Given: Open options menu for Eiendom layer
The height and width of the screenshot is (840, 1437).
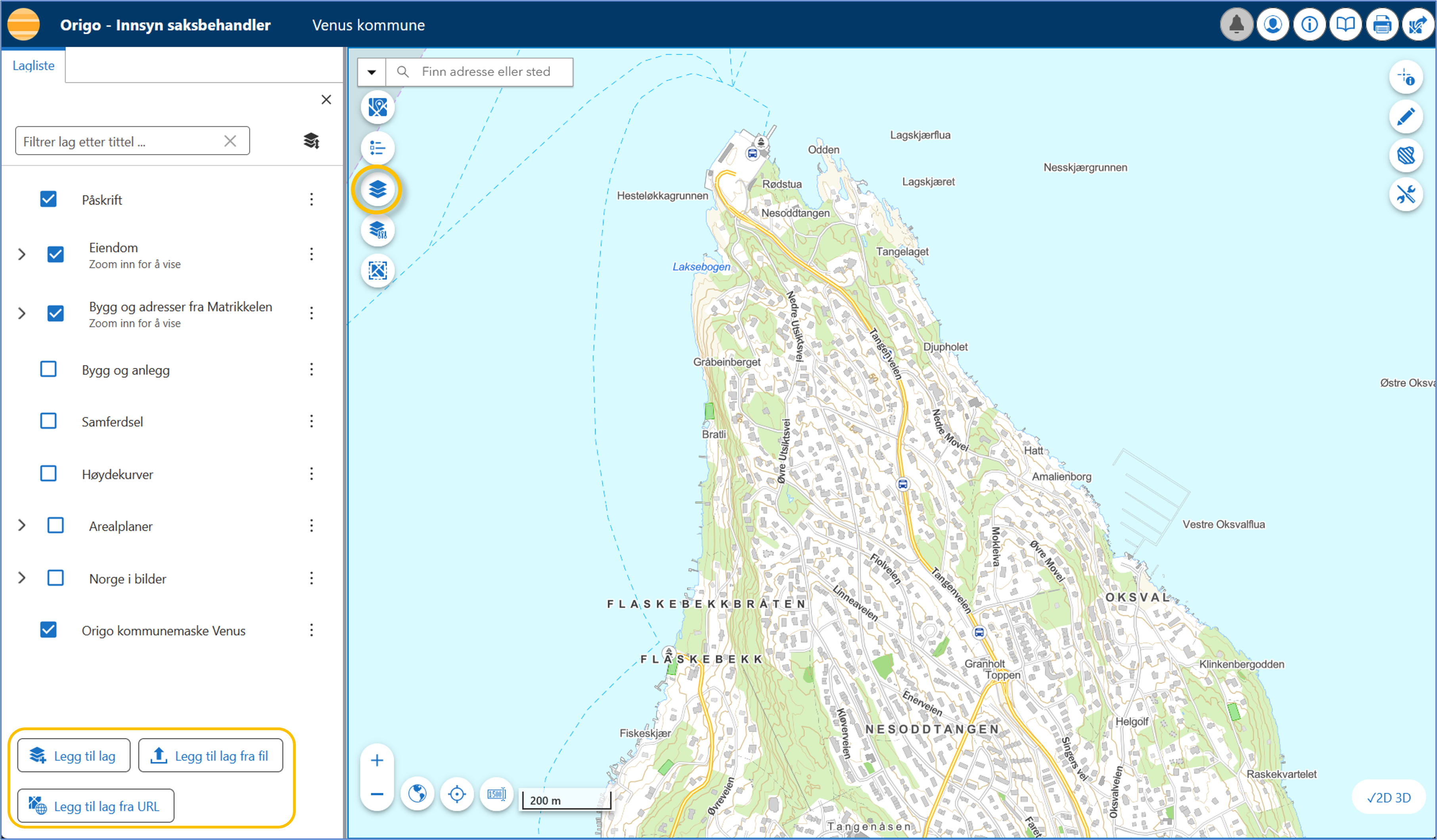Looking at the screenshot, I should 311,254.
